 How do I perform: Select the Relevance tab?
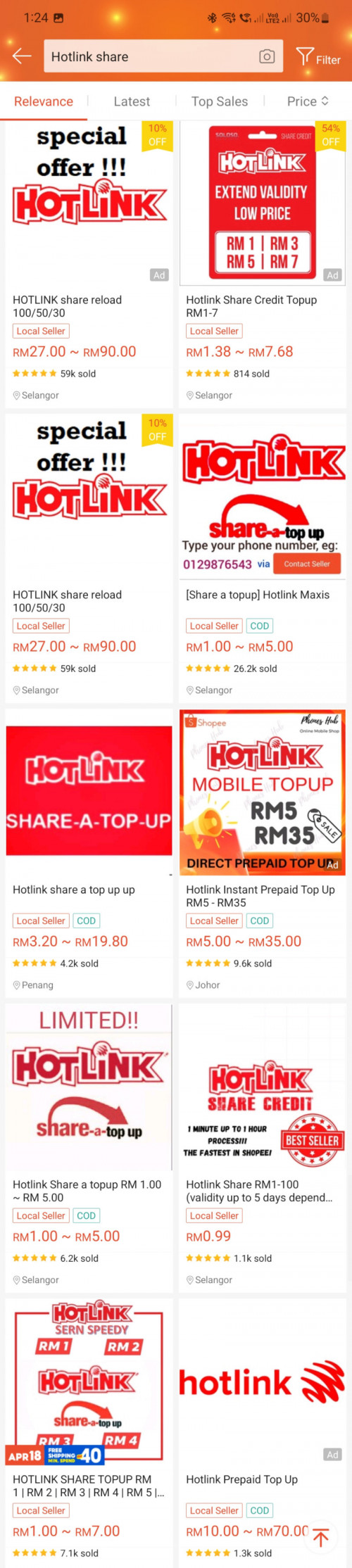click(44, 101)
